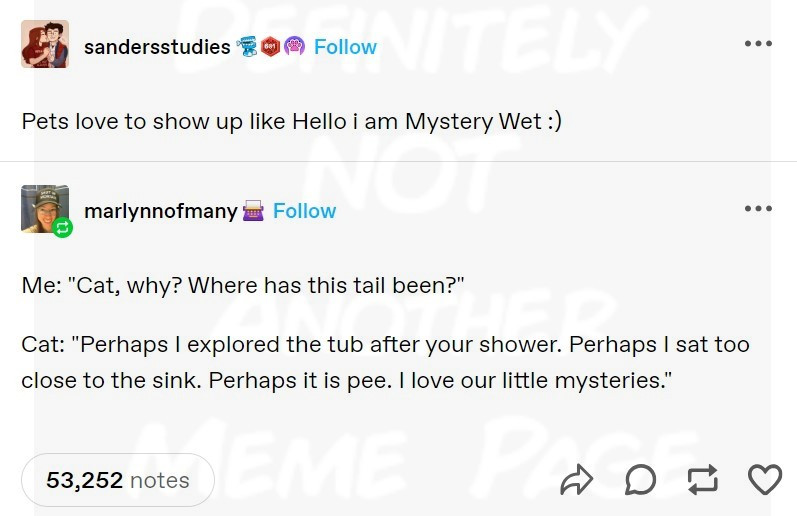The height and width of the screenshot is (516, 797).
Task: Open the three-dot menu for marlynnofmany's reblog
Action: click(757, 208)
